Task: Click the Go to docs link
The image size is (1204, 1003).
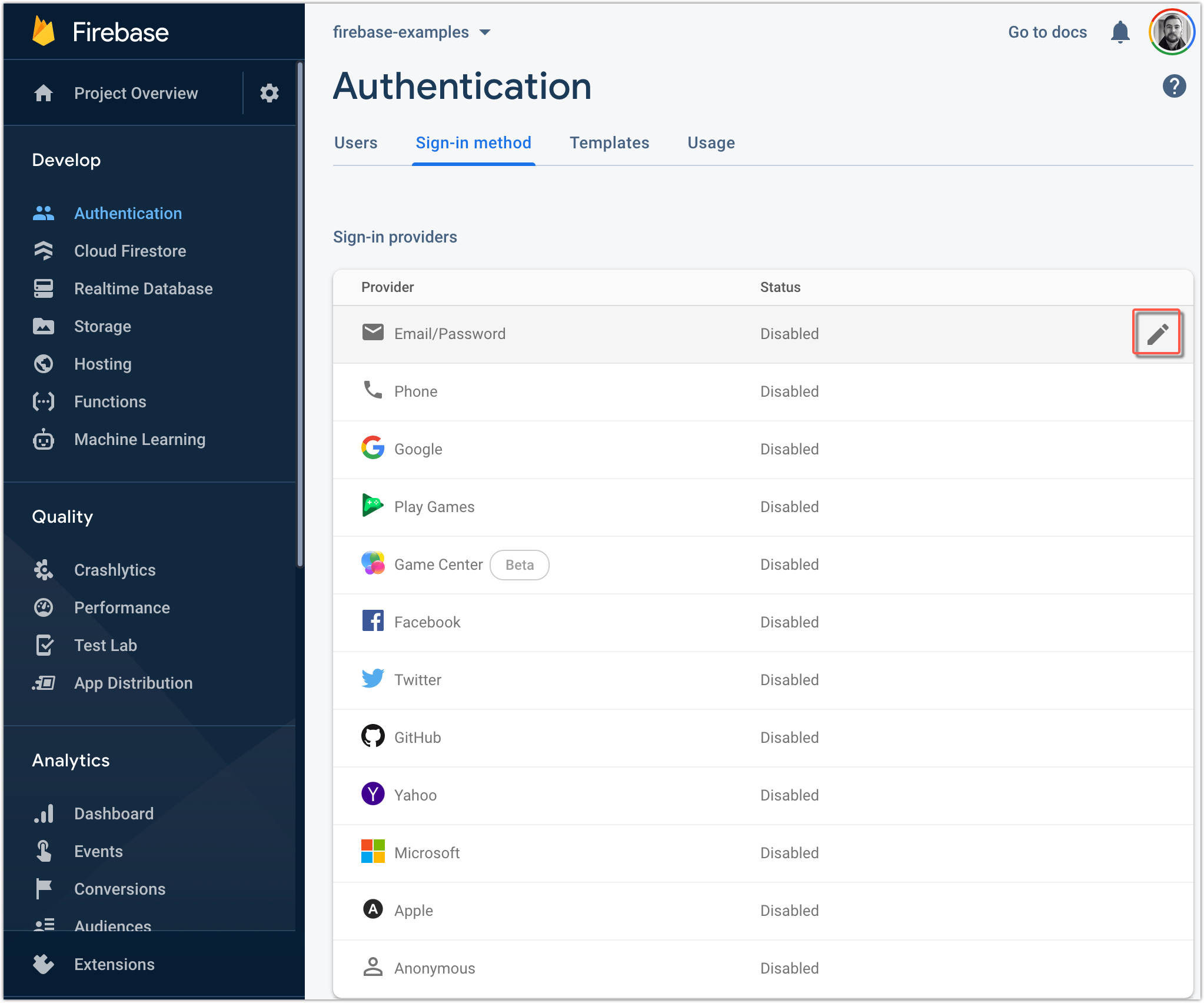Action: (x=1047, y=32)
